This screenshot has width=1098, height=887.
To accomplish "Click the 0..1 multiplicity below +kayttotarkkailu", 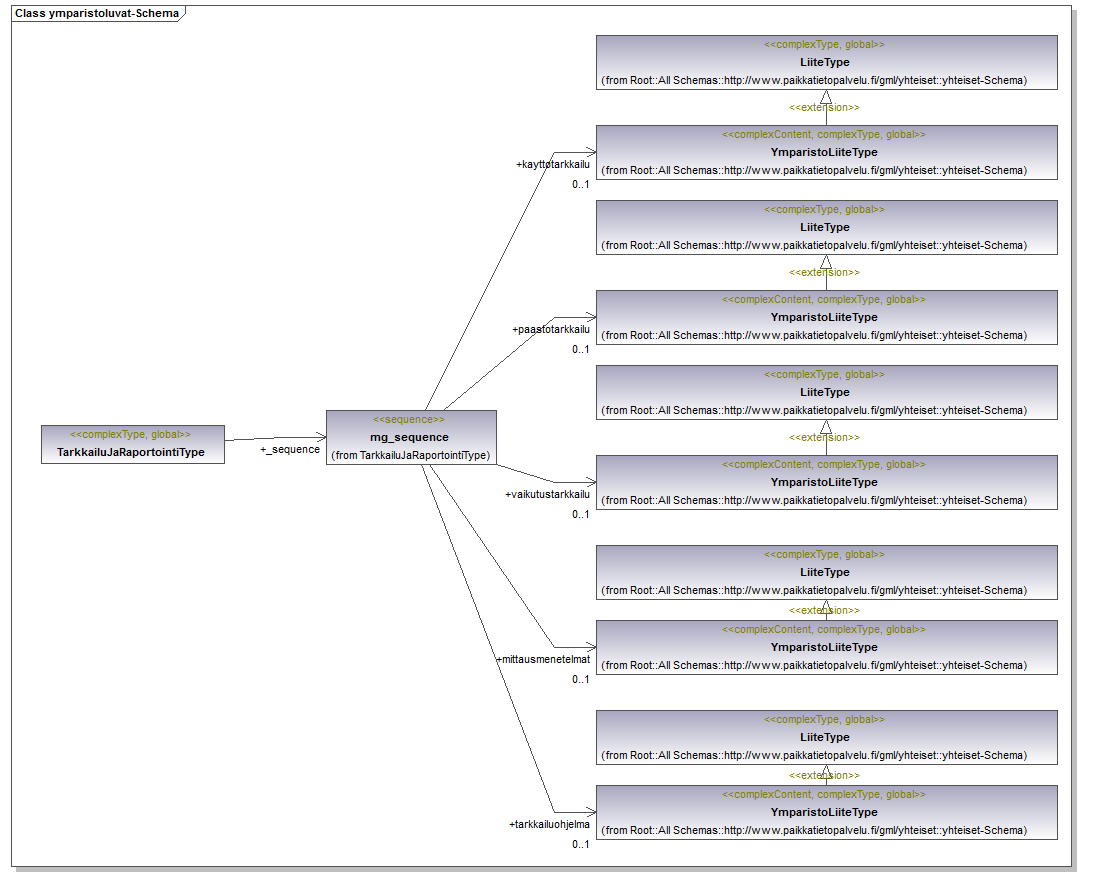I will 581,184.
